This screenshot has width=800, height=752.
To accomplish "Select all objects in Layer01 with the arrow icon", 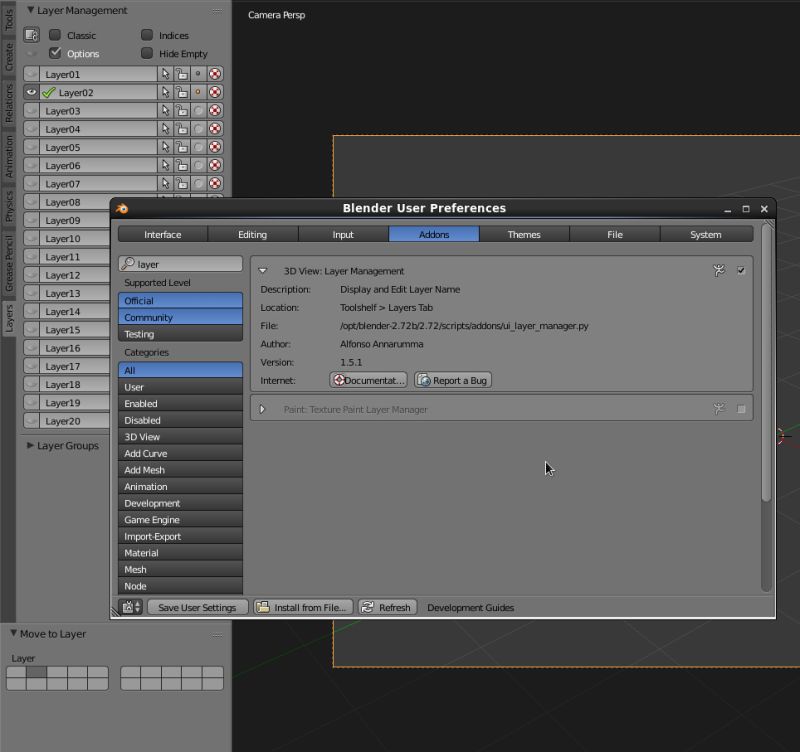I will [165, 73].
